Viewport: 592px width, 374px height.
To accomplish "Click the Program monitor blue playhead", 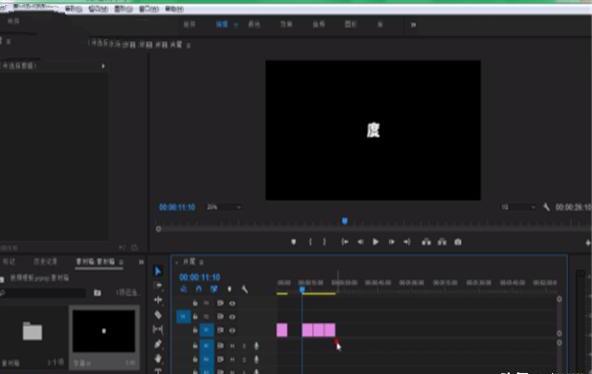I will [344, 221].
